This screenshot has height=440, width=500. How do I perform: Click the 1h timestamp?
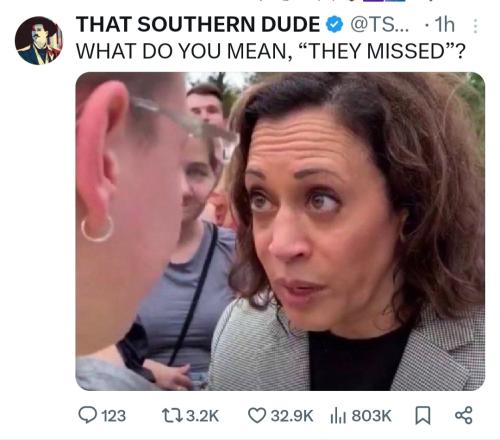click(445, 25)
